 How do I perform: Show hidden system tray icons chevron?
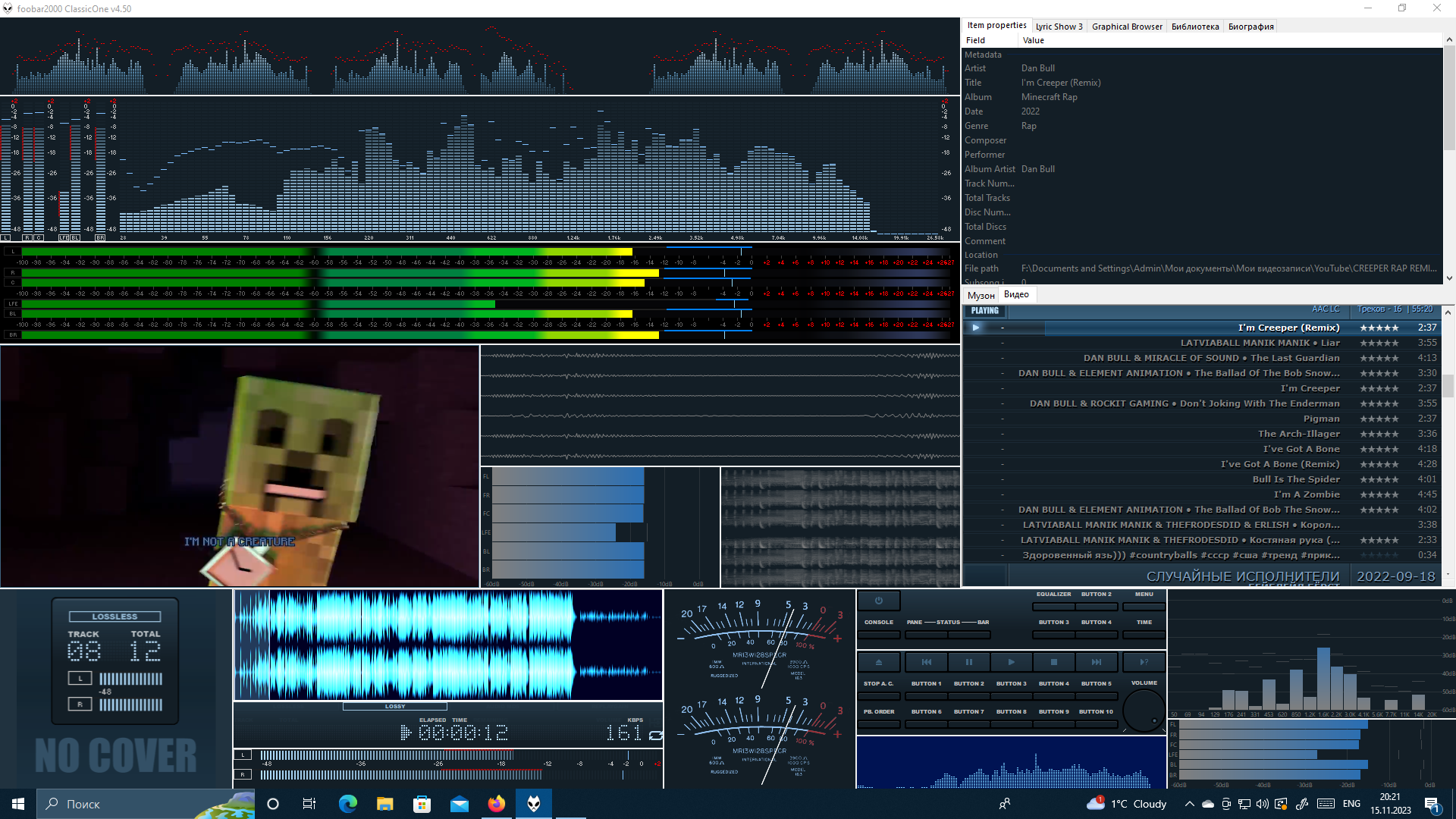(x=1189, y=804)
